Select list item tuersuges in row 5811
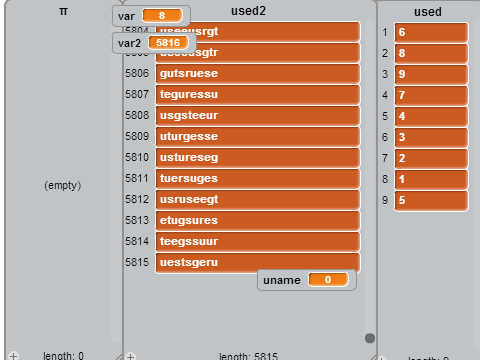 (x=257, y=179)
